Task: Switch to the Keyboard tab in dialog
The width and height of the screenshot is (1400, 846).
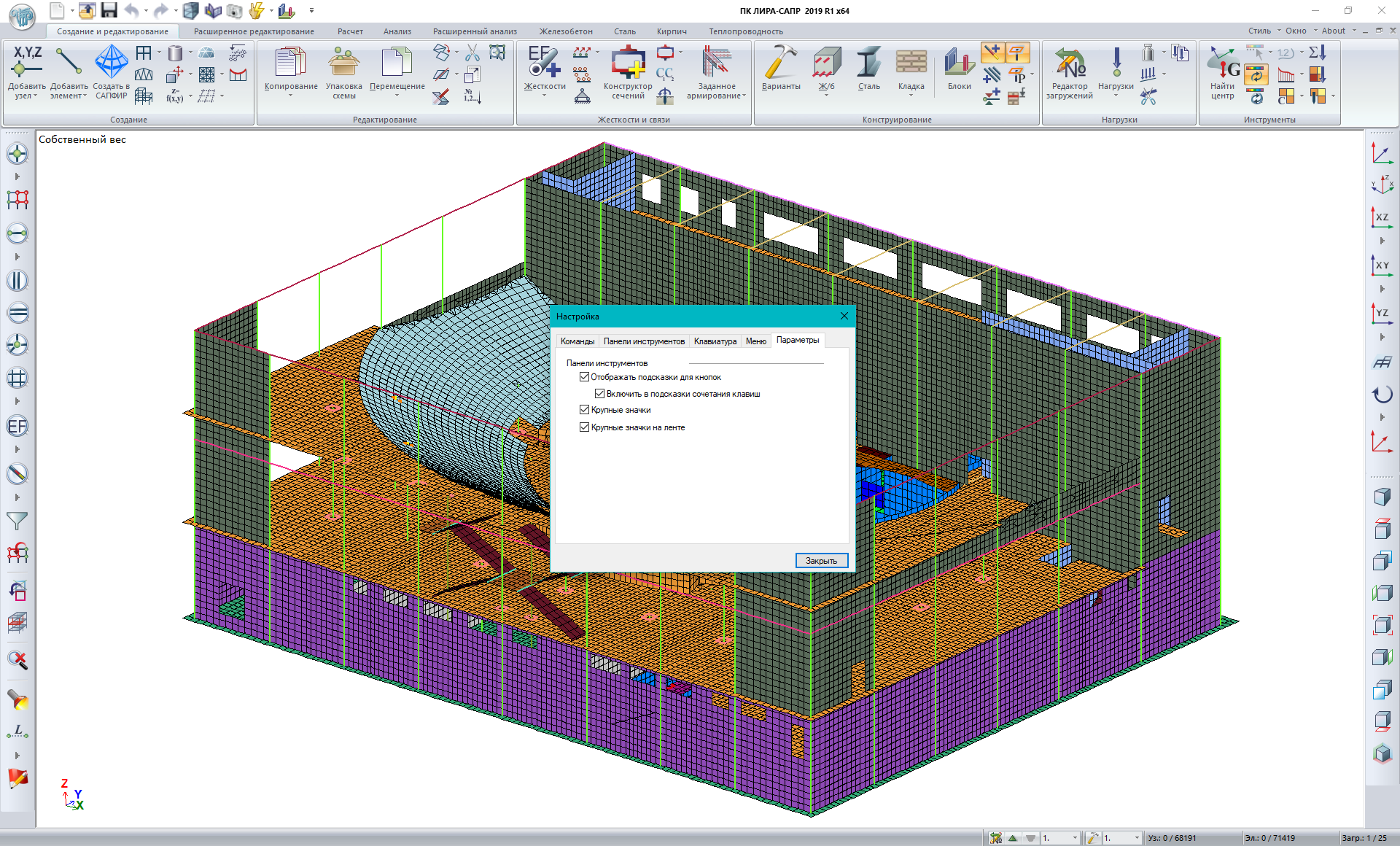Action: click(715, 341)
